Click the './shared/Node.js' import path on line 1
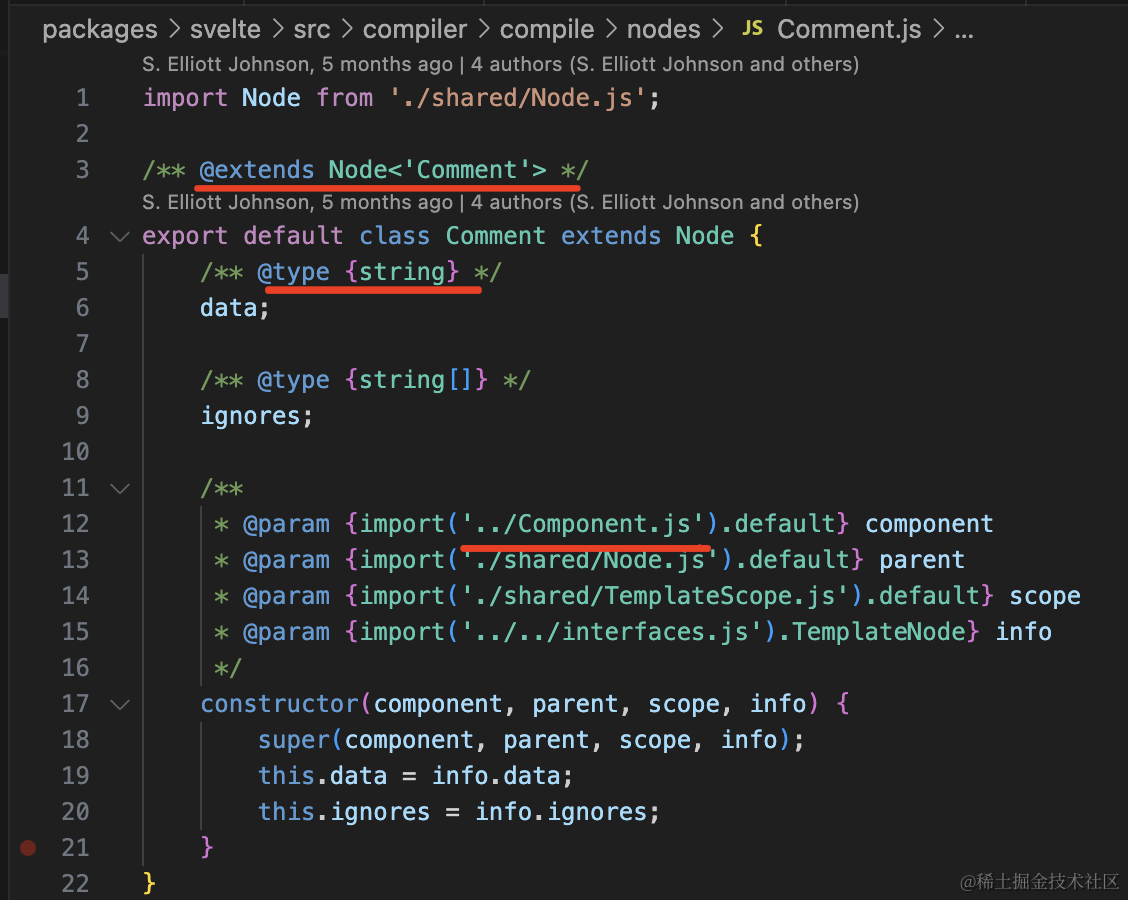Viewport: 1128px width, 900px height. click(x=524, y=98)
